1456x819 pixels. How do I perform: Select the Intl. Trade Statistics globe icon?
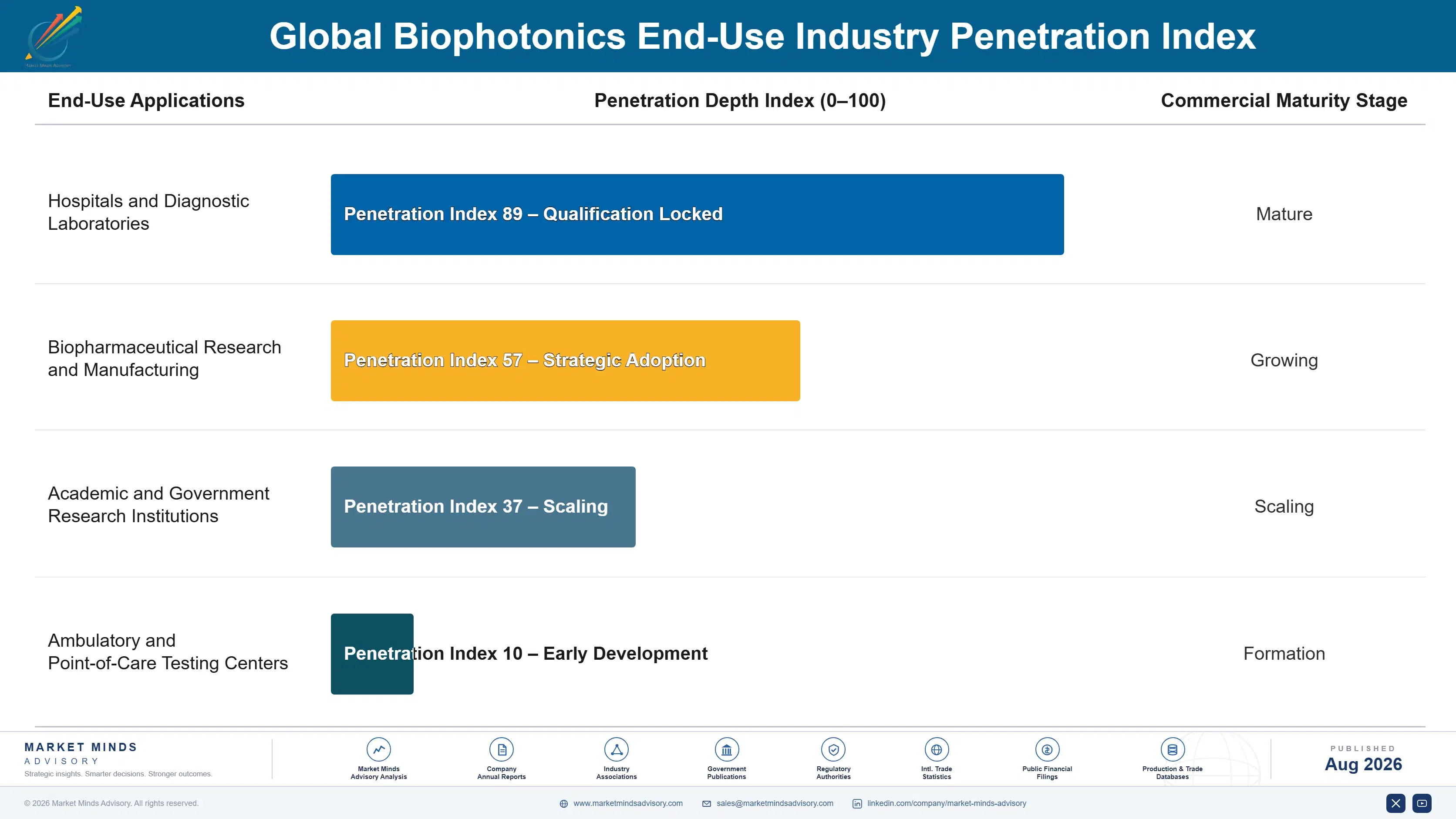pyautogui.click(x=937, y=749)
